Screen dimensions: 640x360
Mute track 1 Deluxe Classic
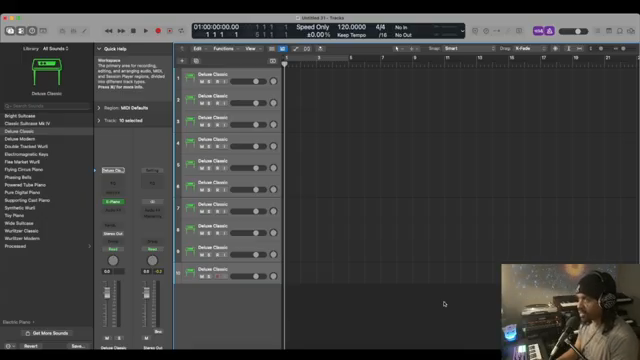point(202,82)
